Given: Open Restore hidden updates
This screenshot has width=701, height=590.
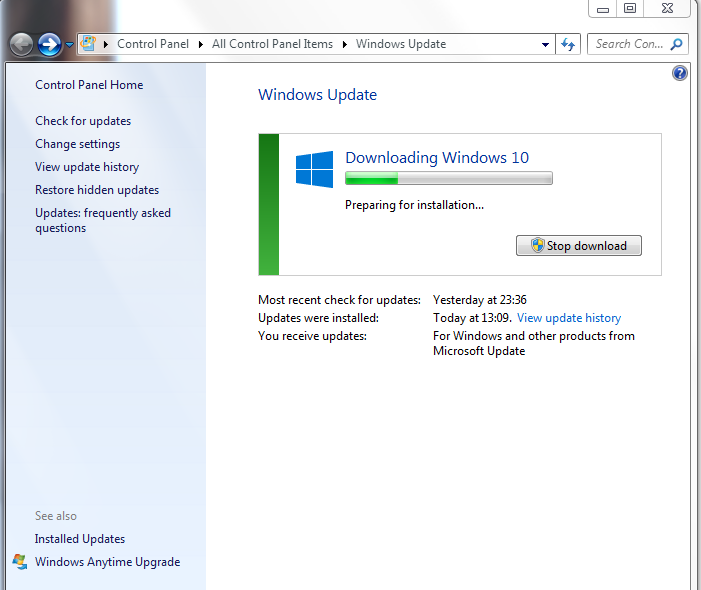Looking at the screenshot, I should (x=97, y=190).
